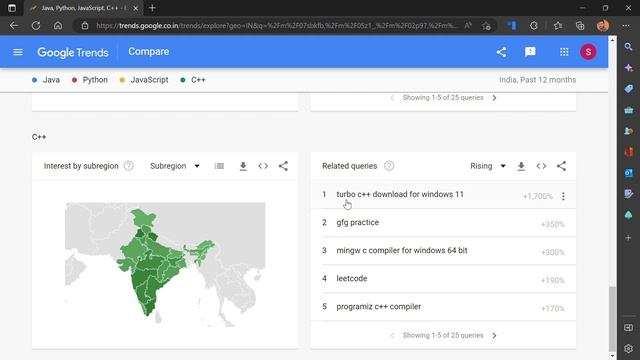Click the page vertical scrollbar thumb
This screenshot has width=640, height=360.
[x=612, y=318]
